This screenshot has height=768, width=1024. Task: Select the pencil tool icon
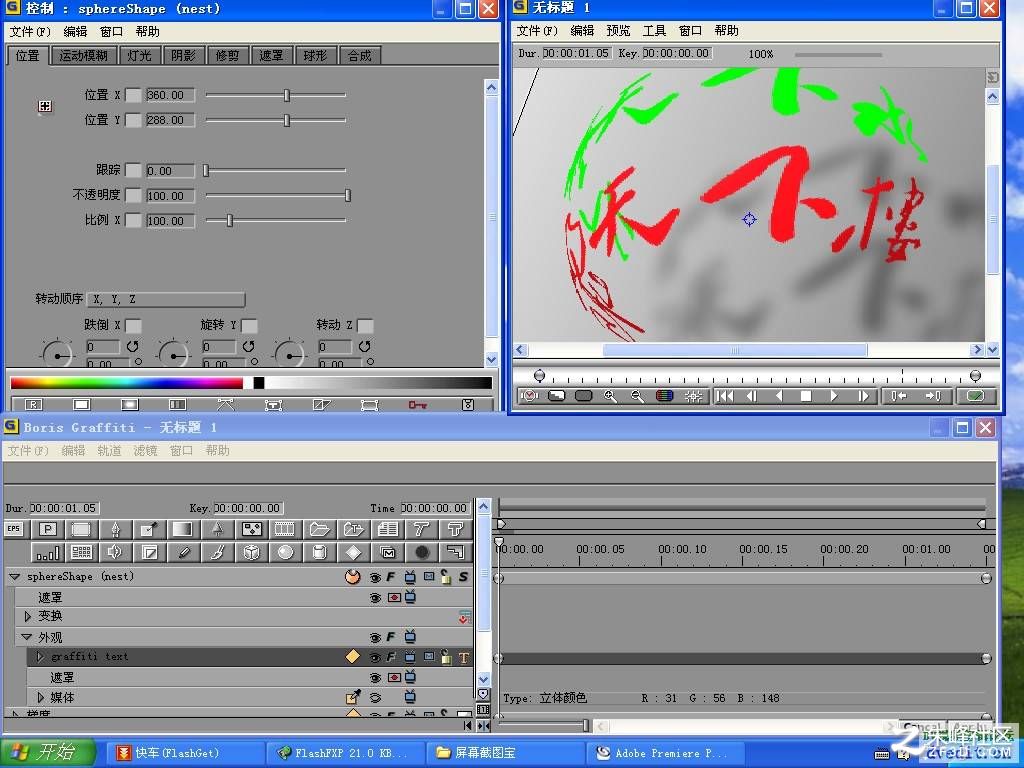184,552
